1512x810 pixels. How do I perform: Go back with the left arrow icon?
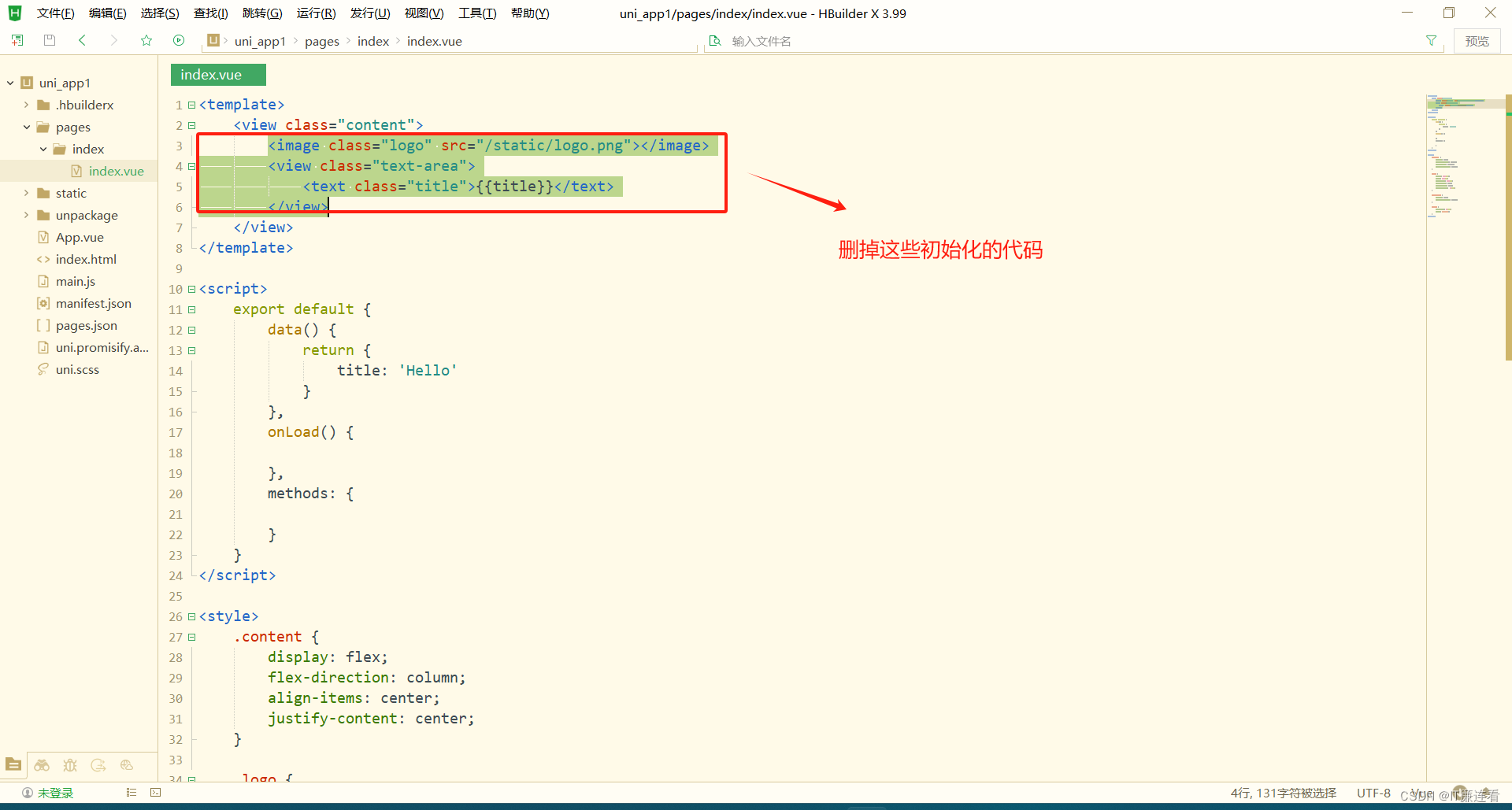pos(82,40)
